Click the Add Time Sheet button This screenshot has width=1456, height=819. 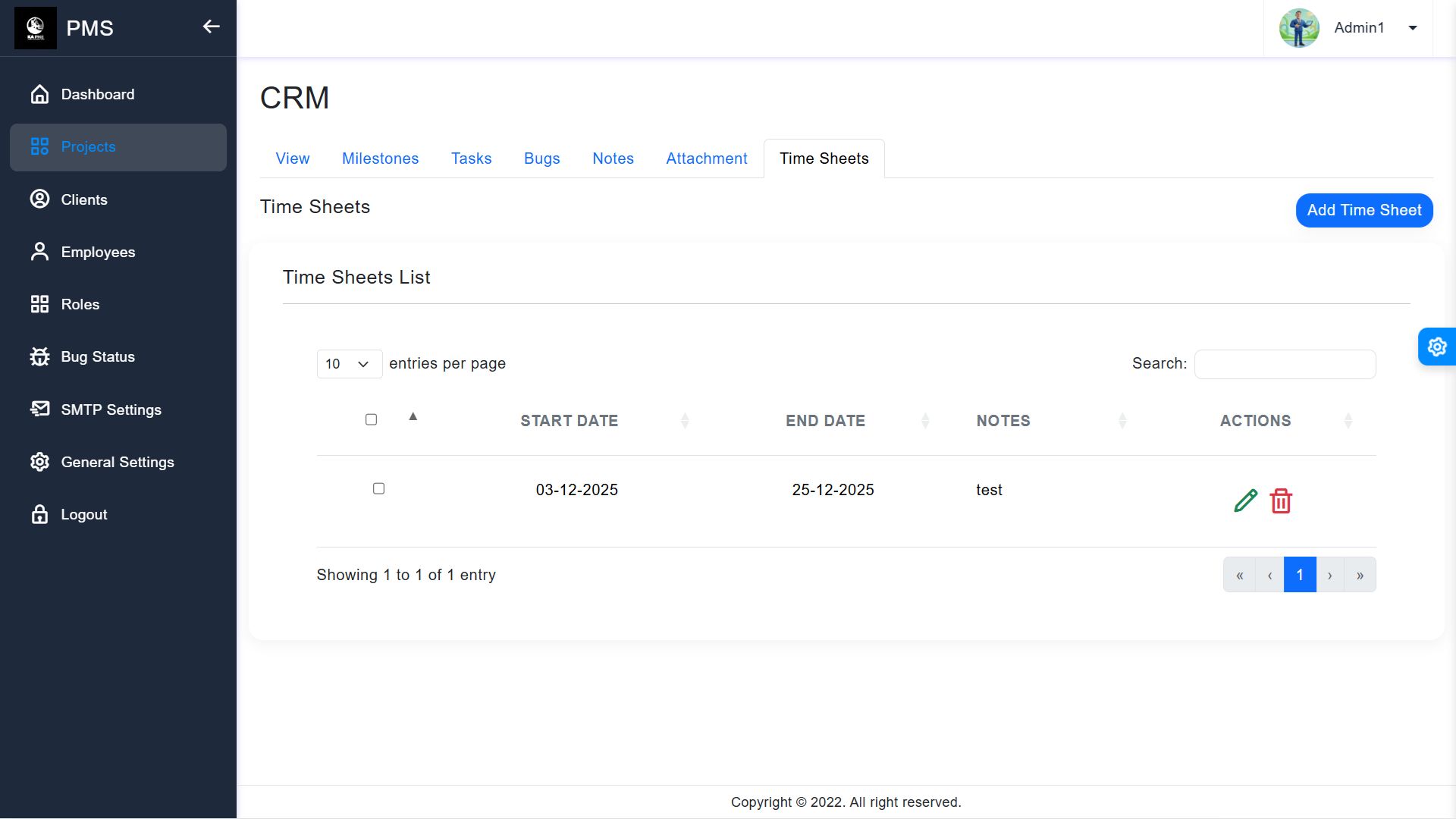[1363, 210]
